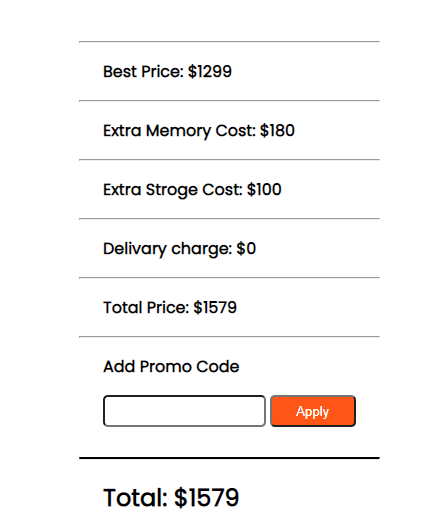Viewport: 435px width, 530px height.
Task: Select the Delivary charge label
Action: coord(168,249)
